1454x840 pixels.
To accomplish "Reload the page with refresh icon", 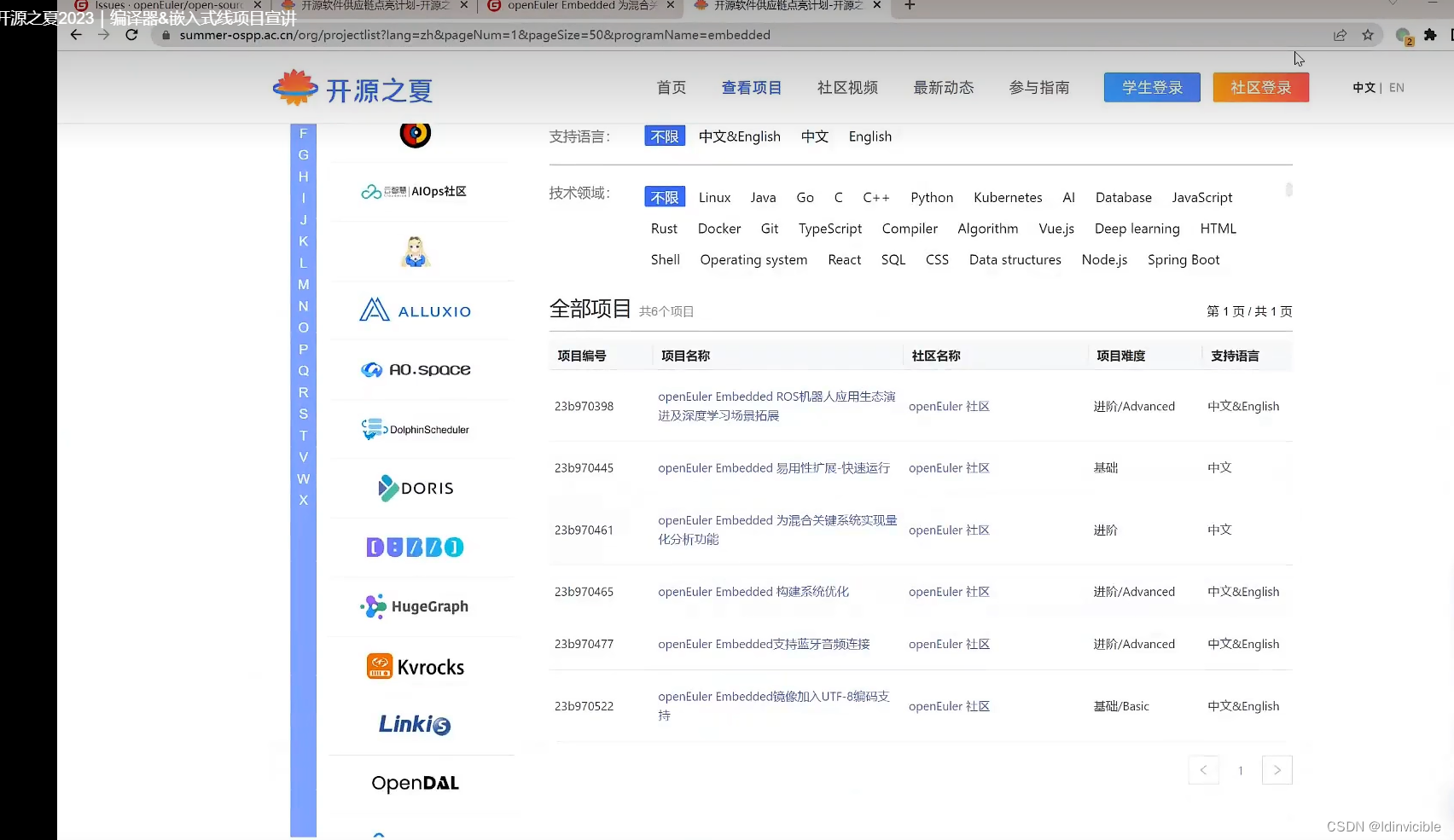I will point(131,35).
